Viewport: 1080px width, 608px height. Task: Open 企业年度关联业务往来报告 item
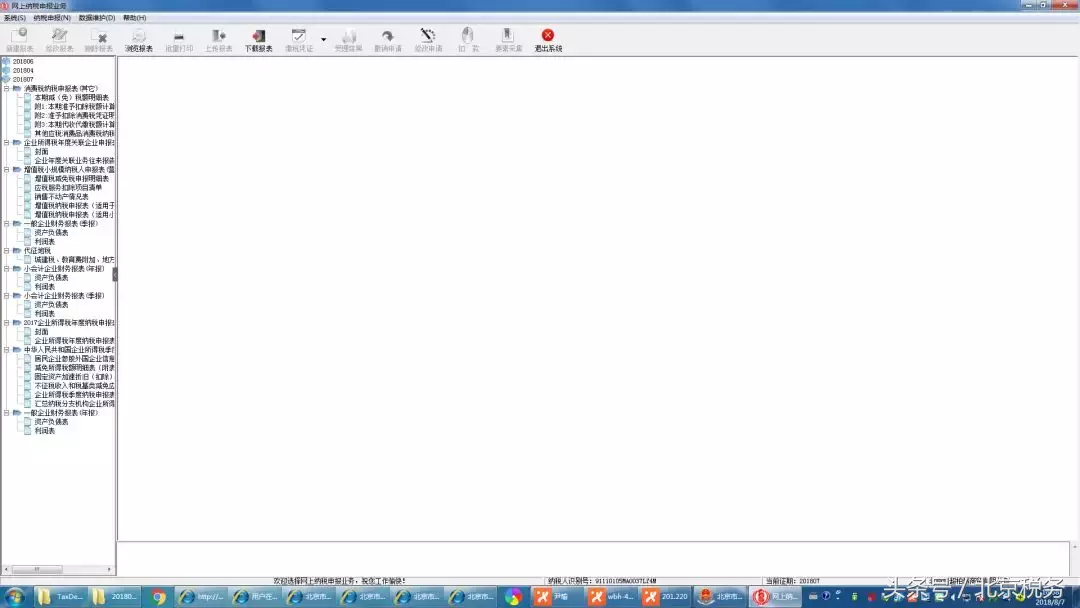pos(74,160)
